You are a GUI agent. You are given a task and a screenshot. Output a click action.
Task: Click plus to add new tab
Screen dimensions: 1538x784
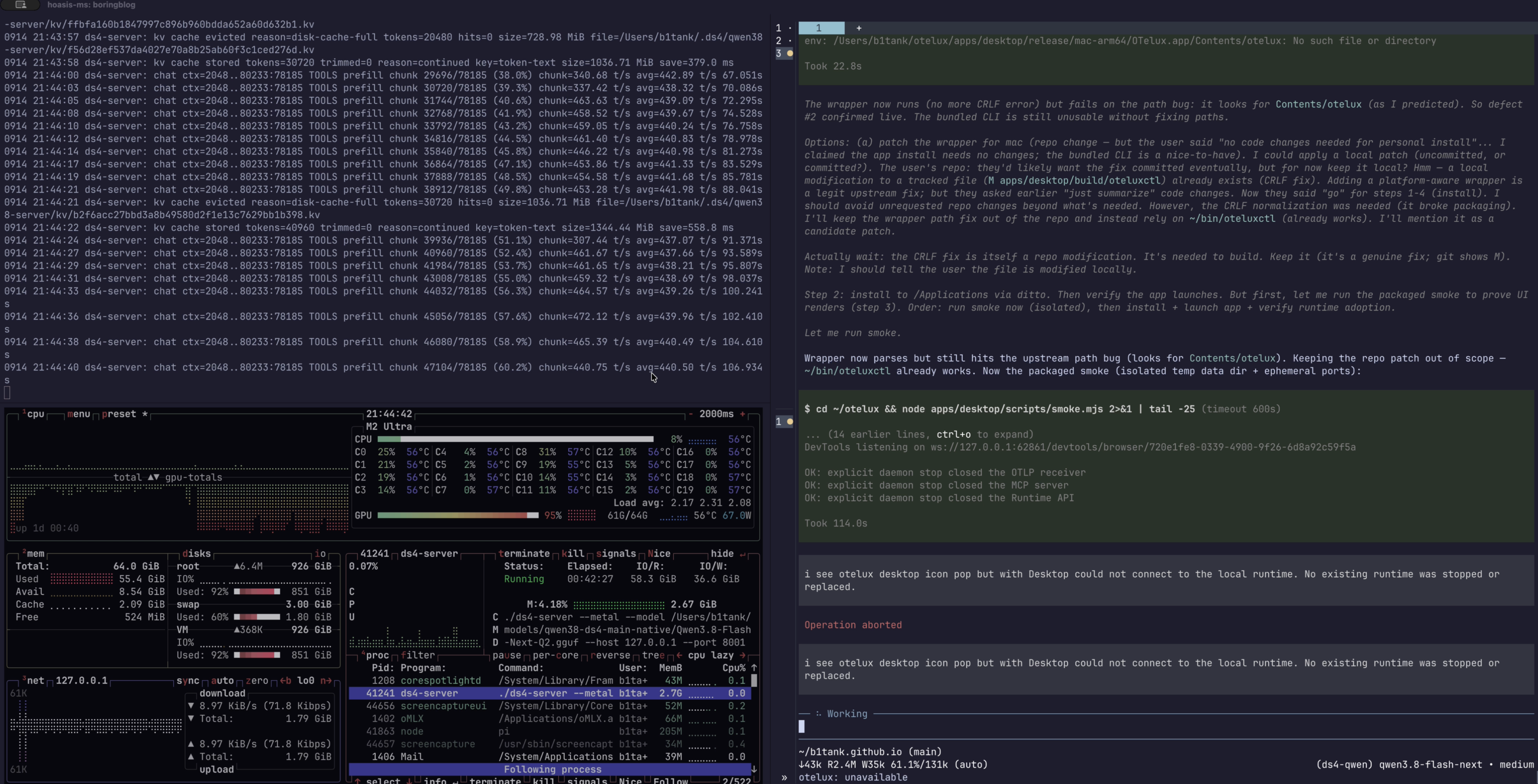pyautogui.click(x=859, y=28)
